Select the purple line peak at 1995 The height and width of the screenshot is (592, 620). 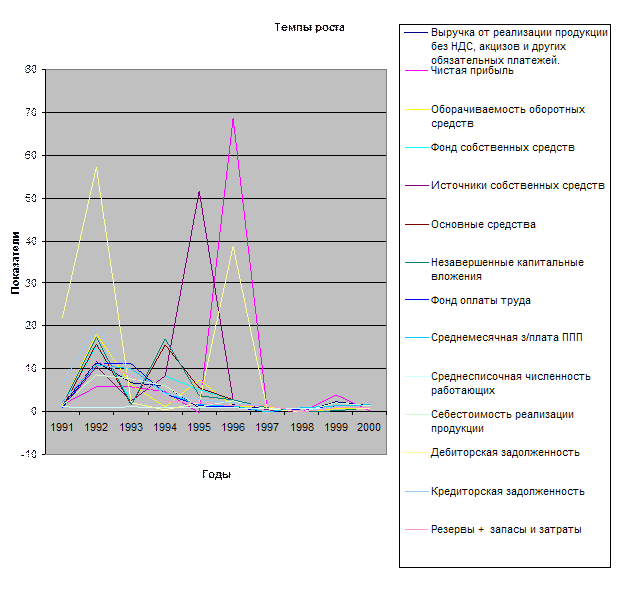[x=199, y=191]
